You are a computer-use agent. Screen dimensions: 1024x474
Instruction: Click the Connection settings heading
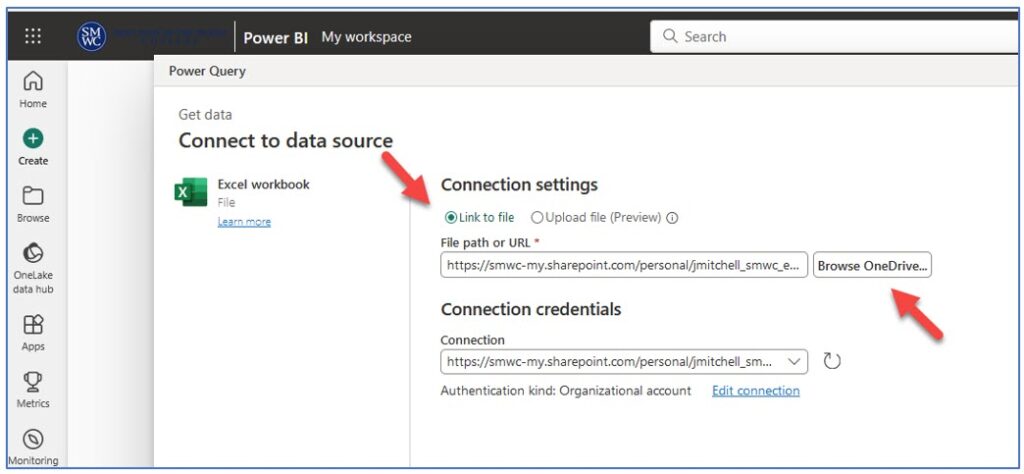[519, 185]
